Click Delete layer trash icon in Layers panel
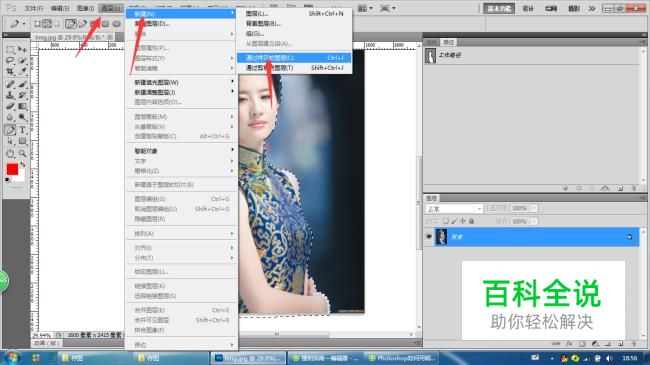The width and height of the screenshot is (650, 365). pyautogui.click(x=633, y=344)
